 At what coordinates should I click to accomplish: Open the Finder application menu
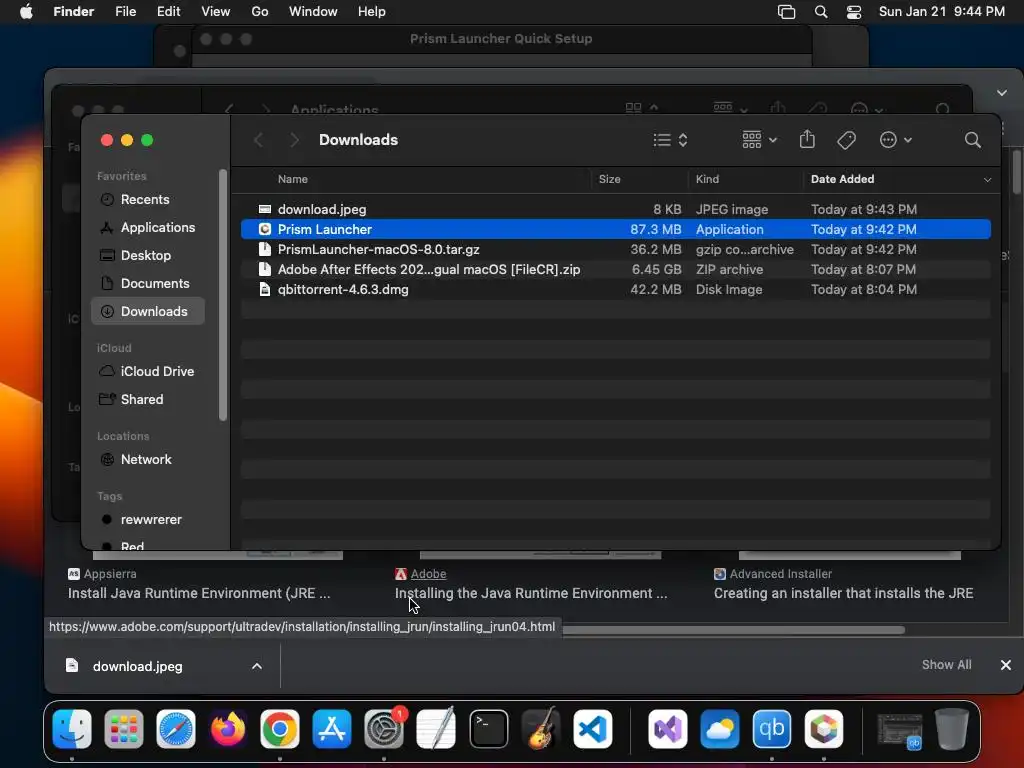coord(73,12)
